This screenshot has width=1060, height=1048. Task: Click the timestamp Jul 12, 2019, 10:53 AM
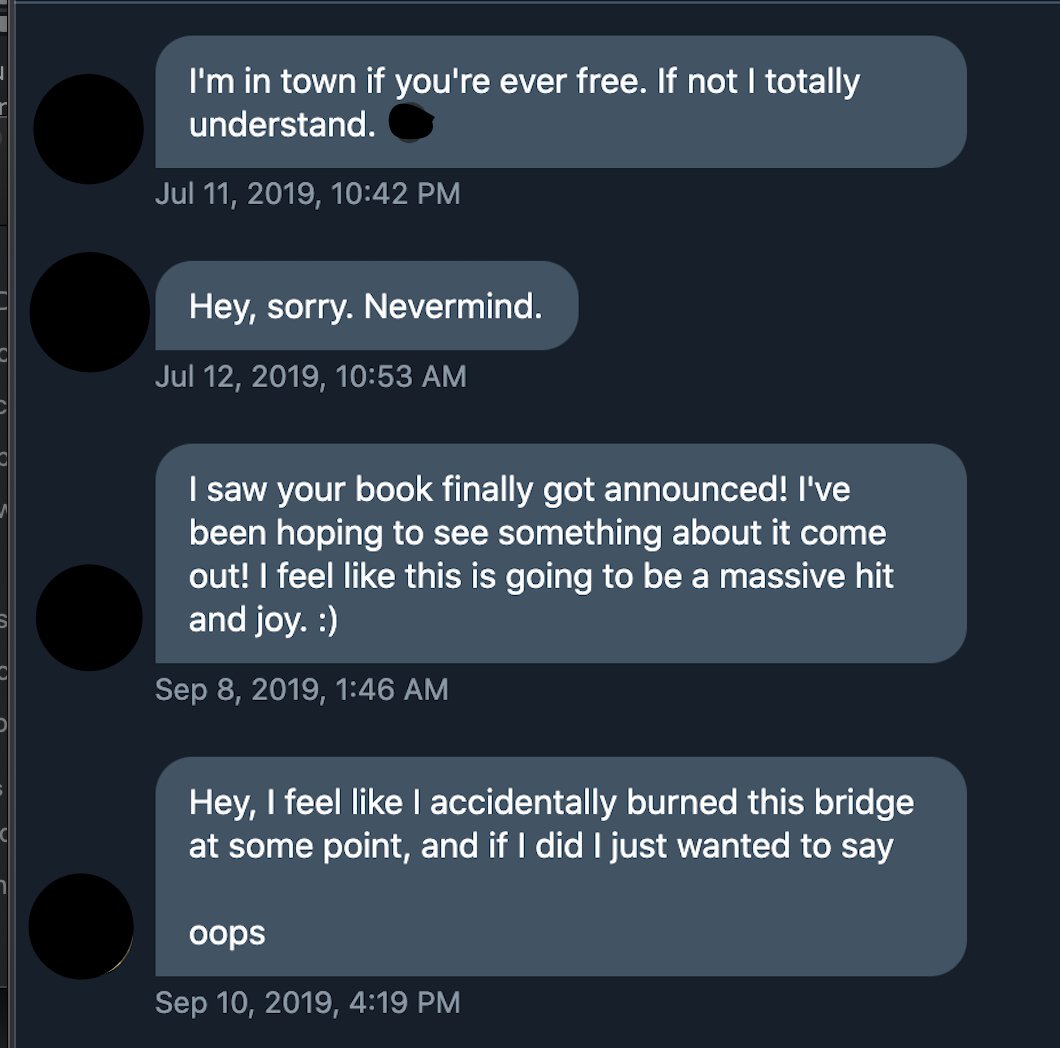(311, 377)
